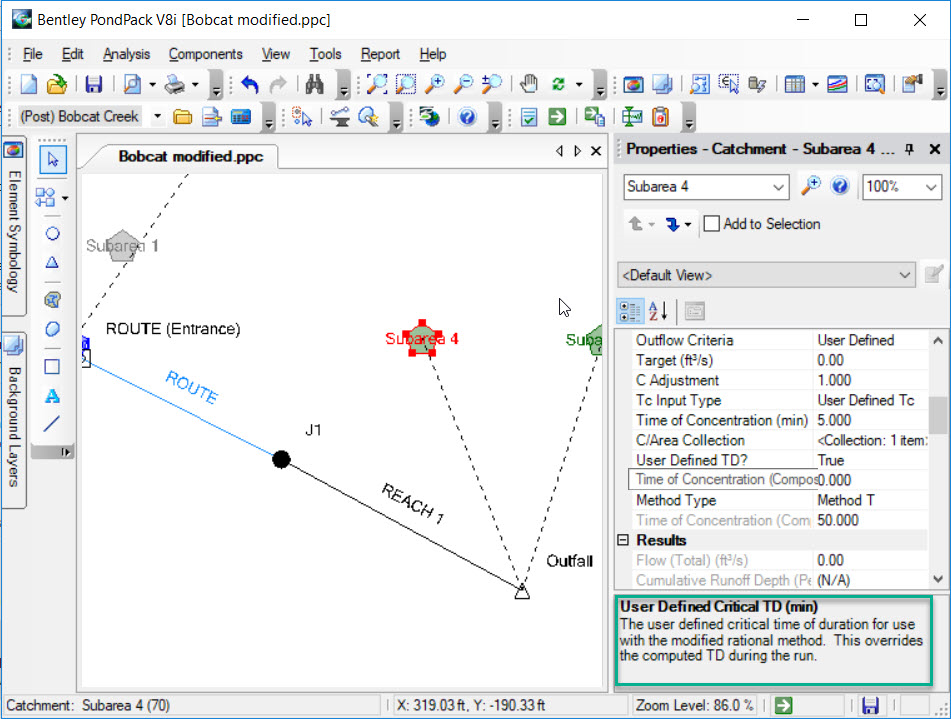Expand the refresh dropdown arrow
The width and height of the screenshot is (951, 719).
point(579,84)
